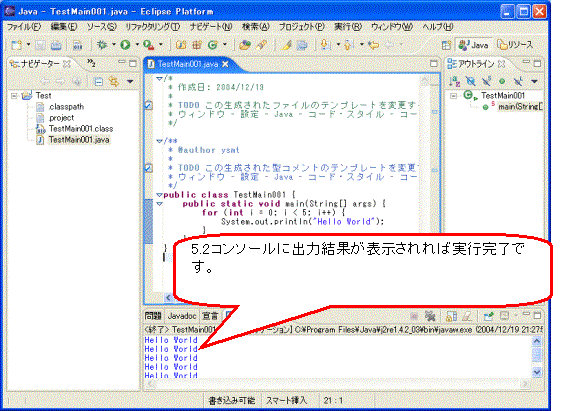The image size is (565, 411).
Task: Collapse the public class TestMain001 fold
Action: tap(159, 195)
